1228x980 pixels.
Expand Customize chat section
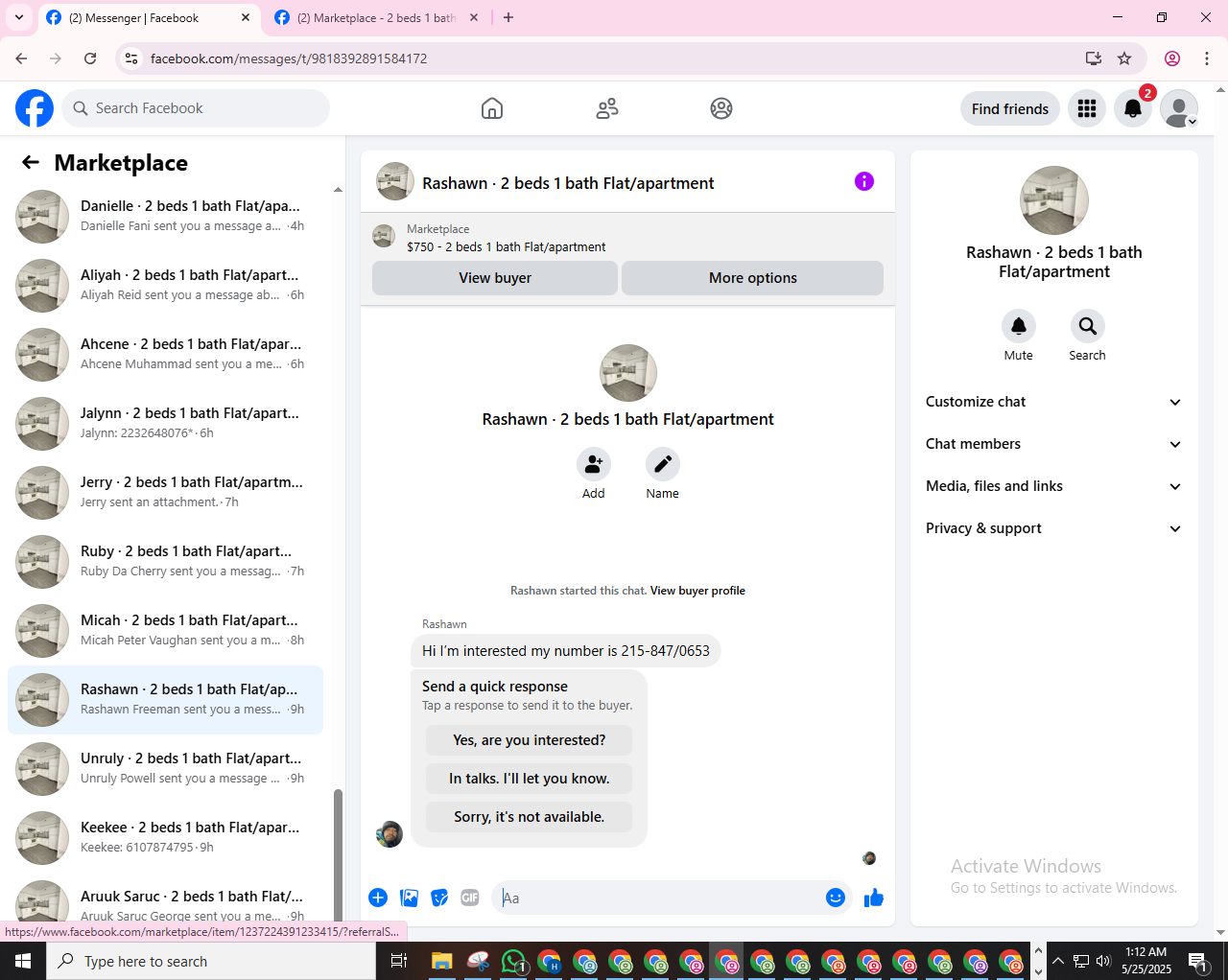(1053, 402)
